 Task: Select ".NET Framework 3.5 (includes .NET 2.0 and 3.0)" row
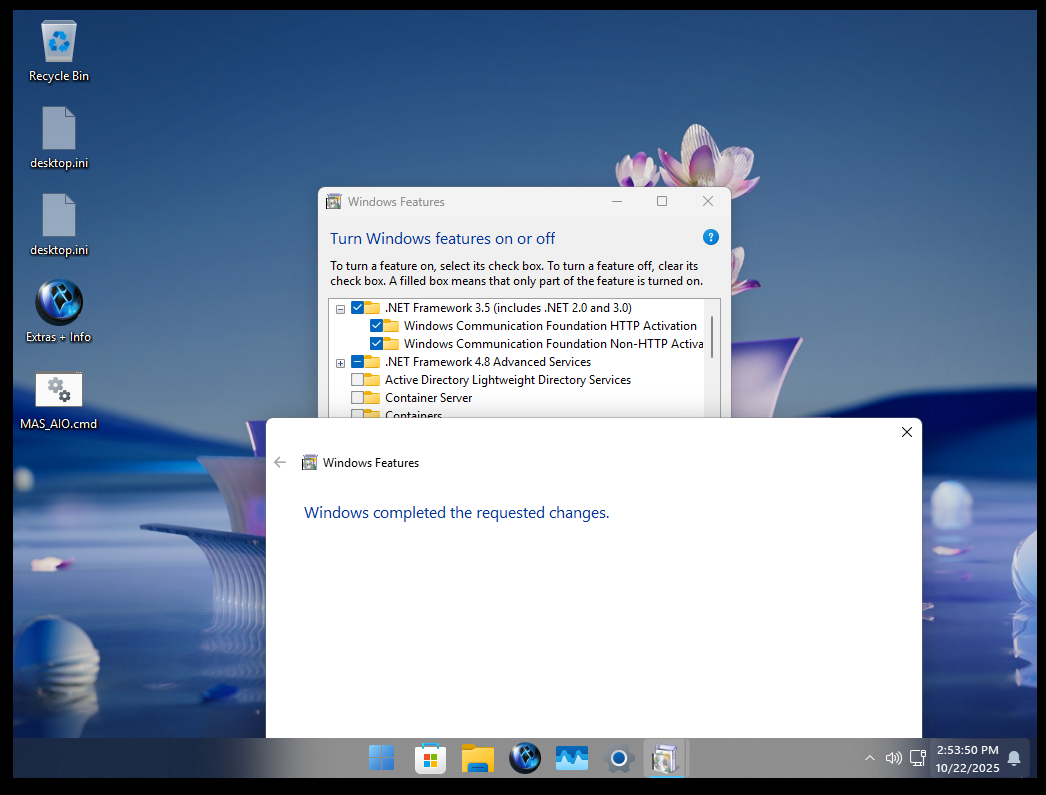click(x=508, y=307)
